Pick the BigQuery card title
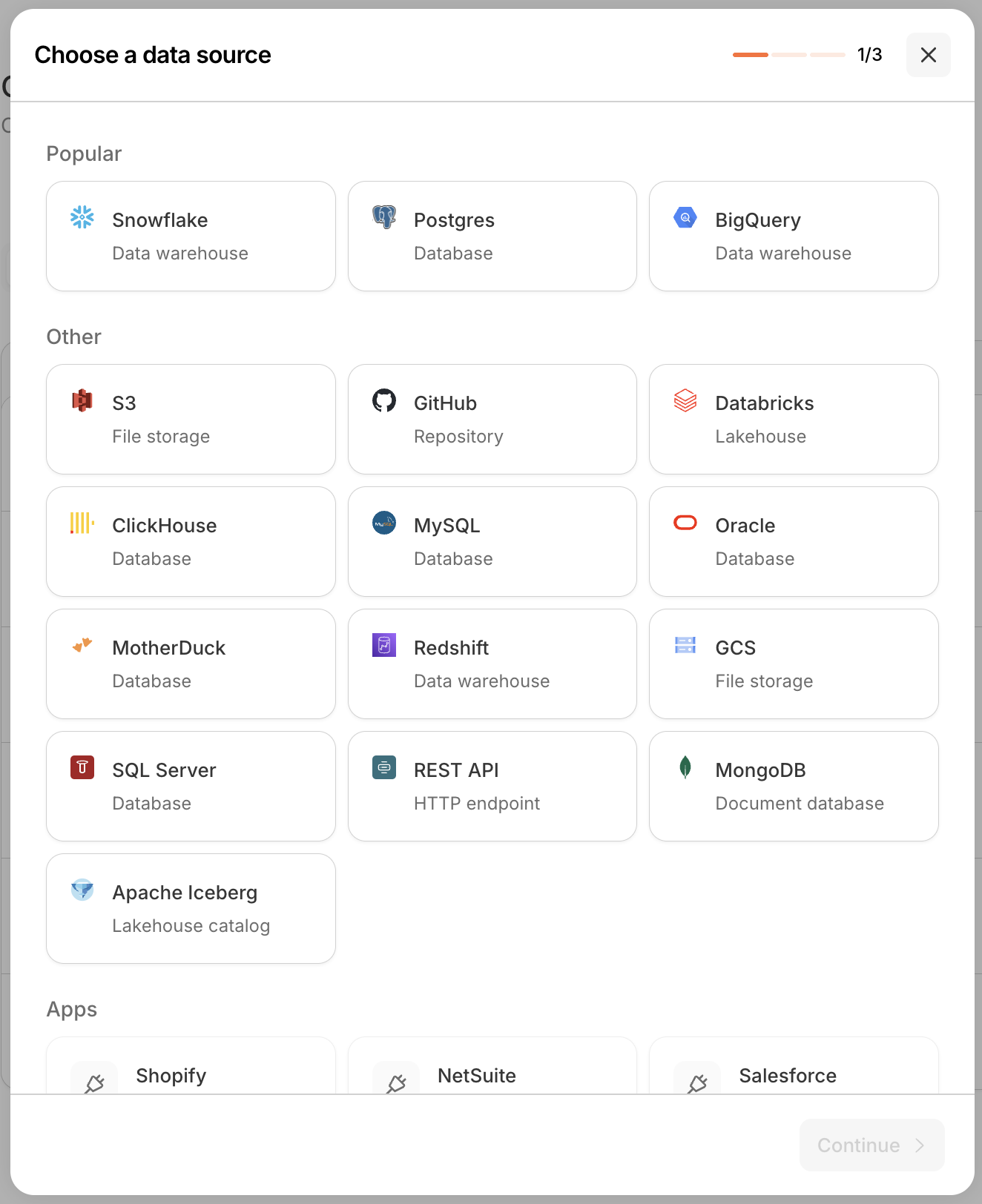The width and height of the screenshot is (982, 1204). click(x=758, y=220)
